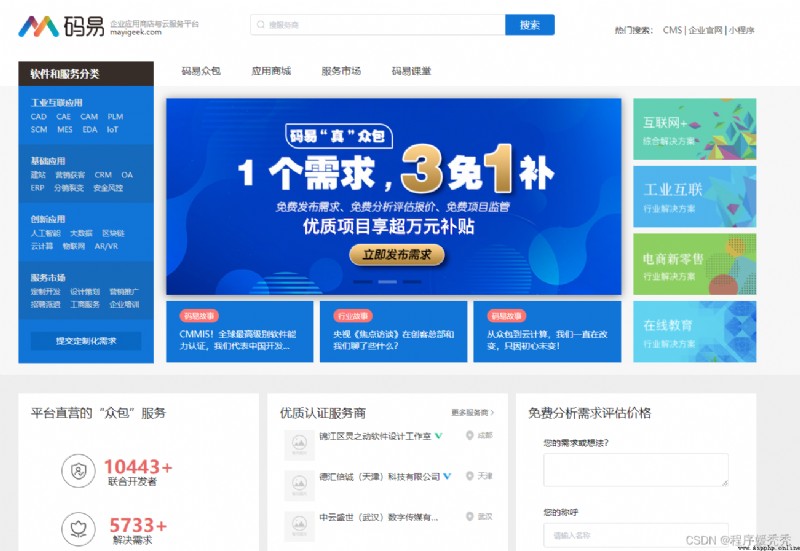800x551 pixels.
Task: Open the 从众包到云计算 story card
Action: 547,332
